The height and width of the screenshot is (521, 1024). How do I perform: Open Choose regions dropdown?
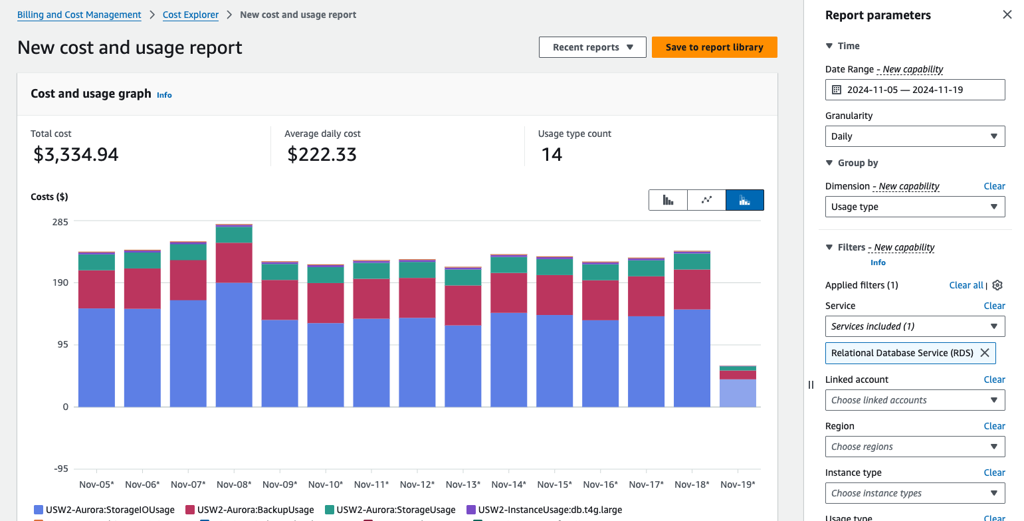click(x=915, y=447)
